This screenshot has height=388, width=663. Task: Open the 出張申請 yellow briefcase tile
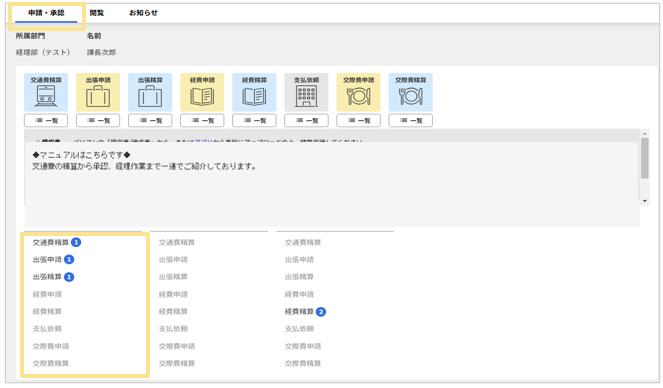[x=98, y=92]
